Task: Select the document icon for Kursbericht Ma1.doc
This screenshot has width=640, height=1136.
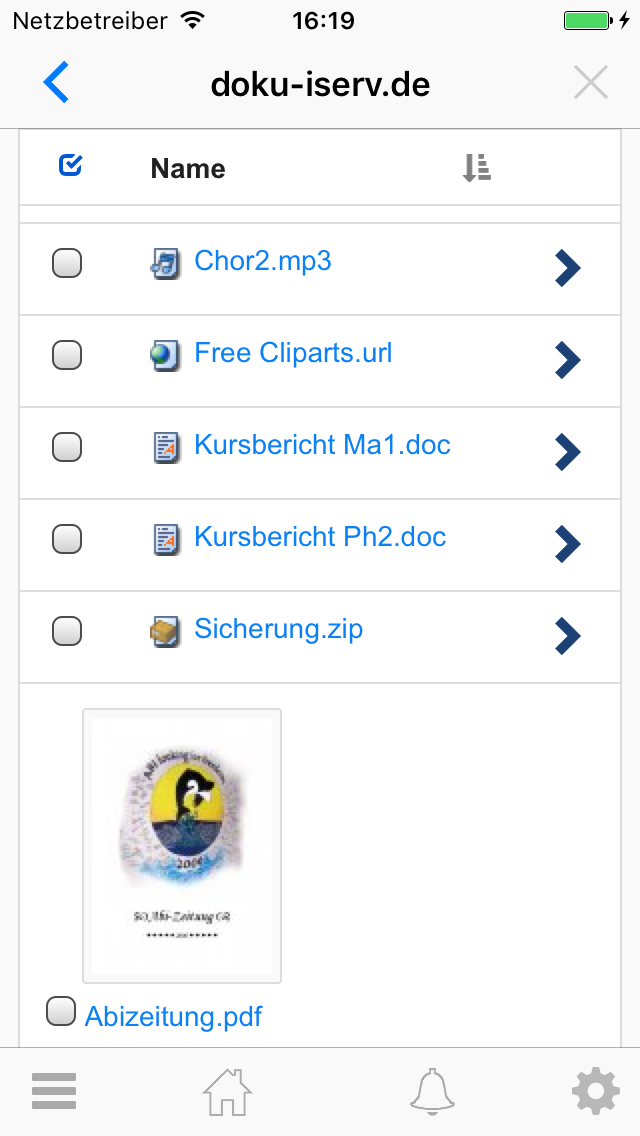Action: click(x=167, y=445)
